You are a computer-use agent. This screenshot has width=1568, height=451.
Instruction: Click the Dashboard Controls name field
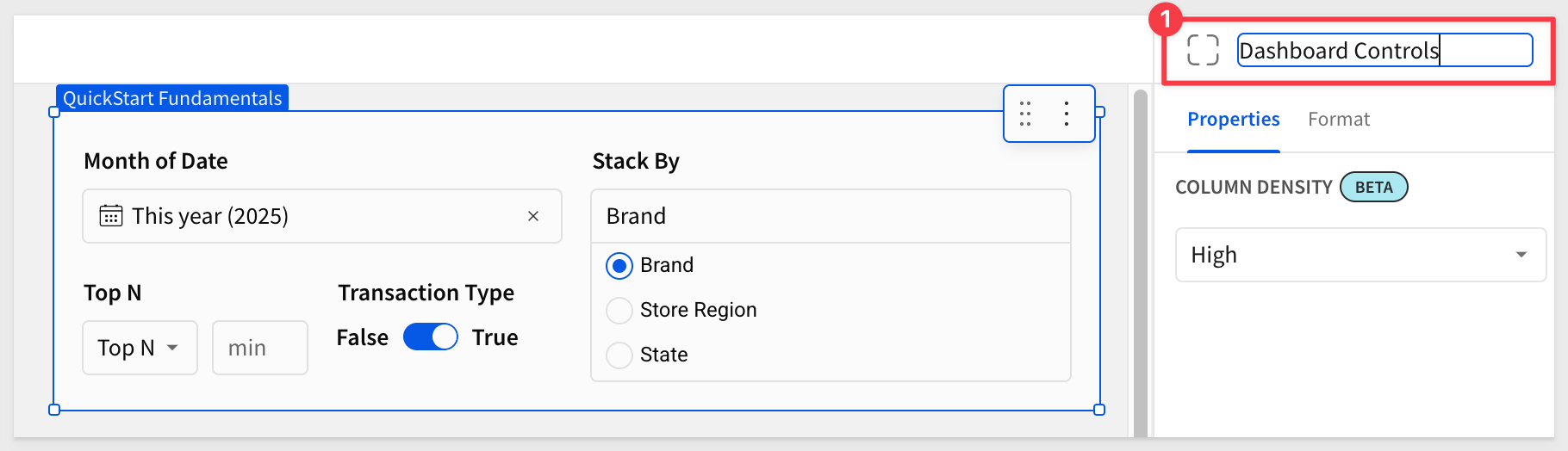coord(1384,50)
